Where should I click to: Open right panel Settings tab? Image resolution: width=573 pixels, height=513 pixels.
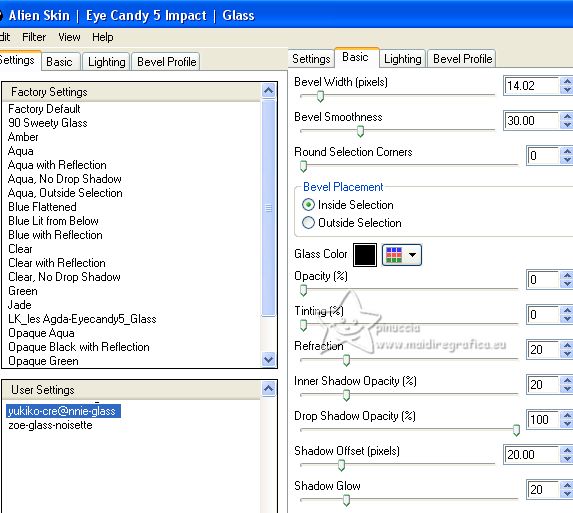(311, 59)
